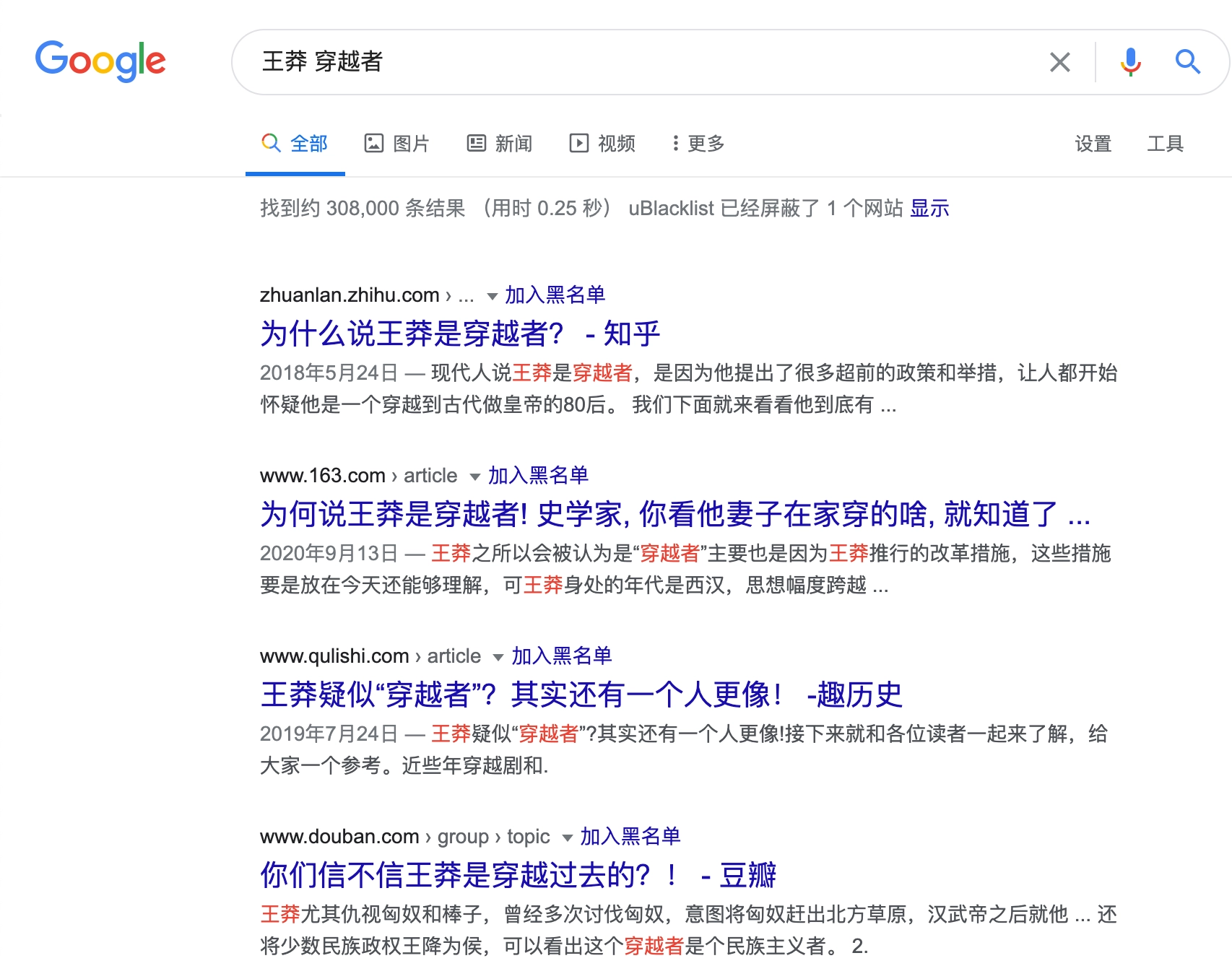Switch to the 新闻 tab
Viewport: 1232px width, 966px height.
(500, 144)
